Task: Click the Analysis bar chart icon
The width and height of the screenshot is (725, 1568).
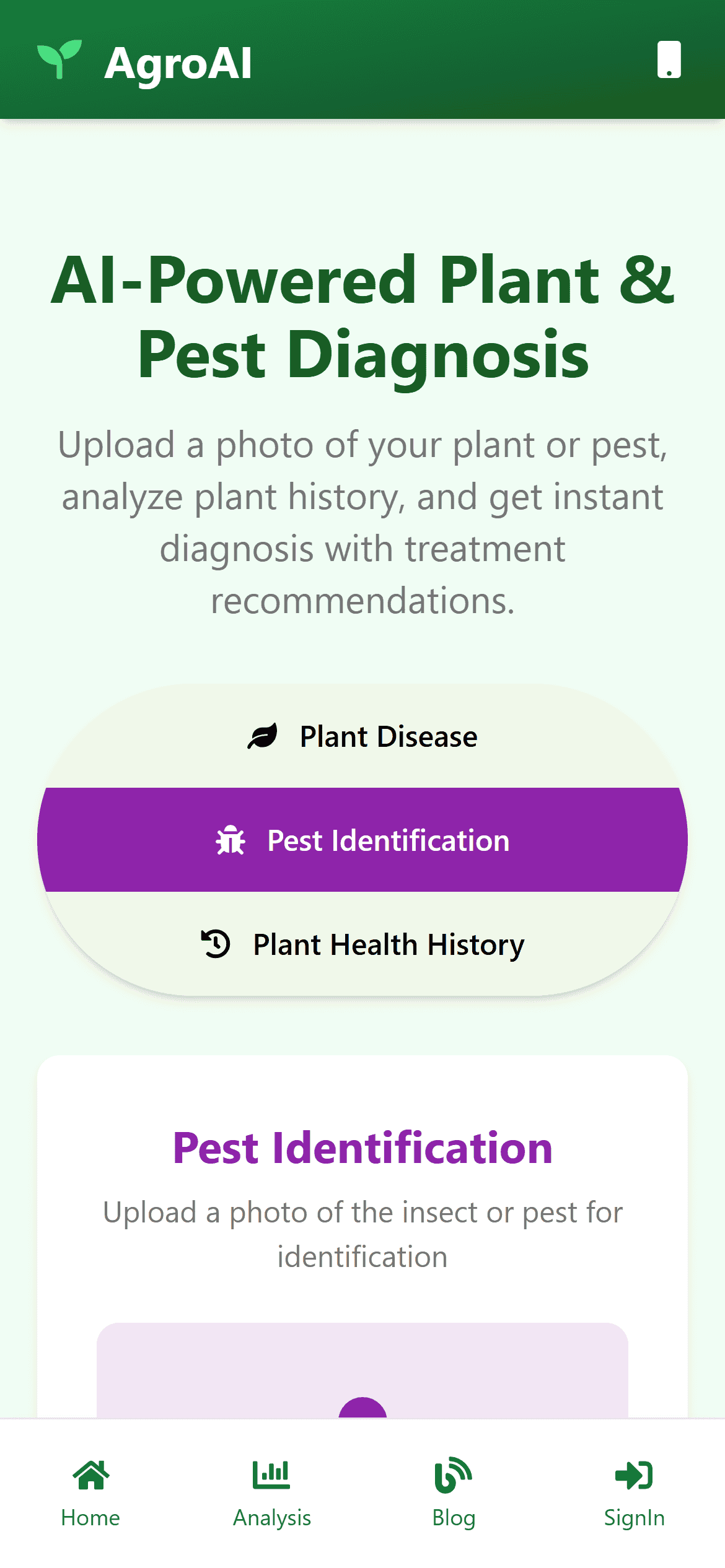Action: (271, 1475)
